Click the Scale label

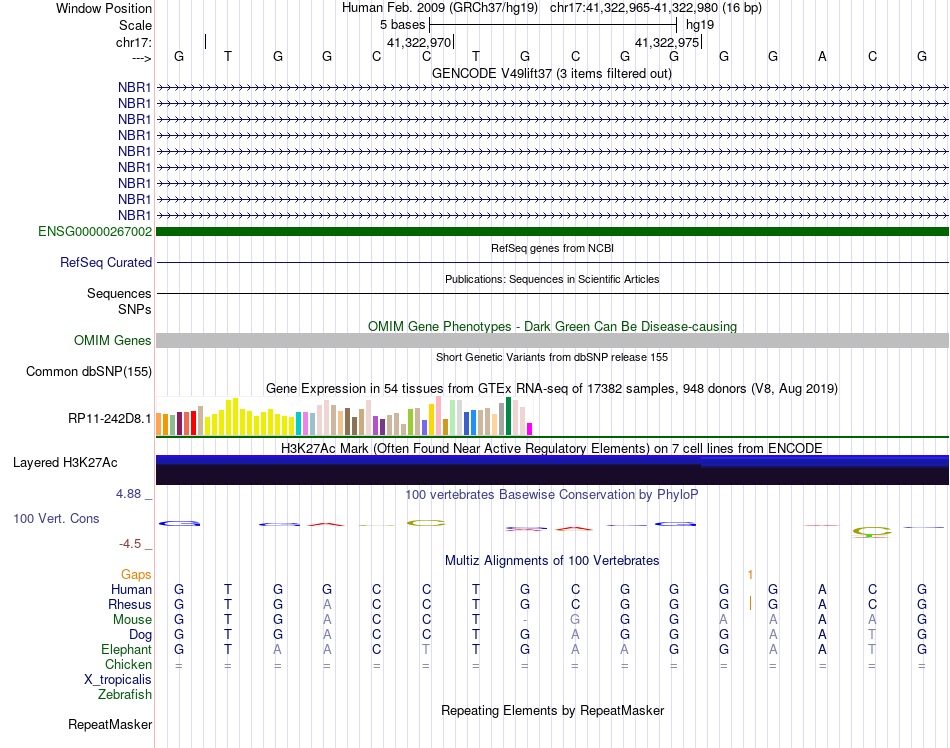[135, 25]
